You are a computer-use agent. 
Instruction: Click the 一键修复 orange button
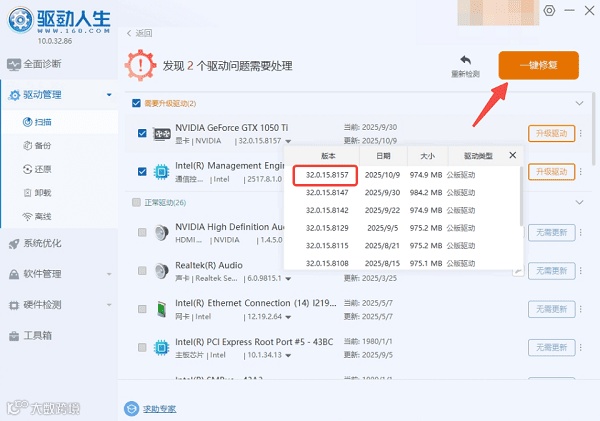(538, 65)
